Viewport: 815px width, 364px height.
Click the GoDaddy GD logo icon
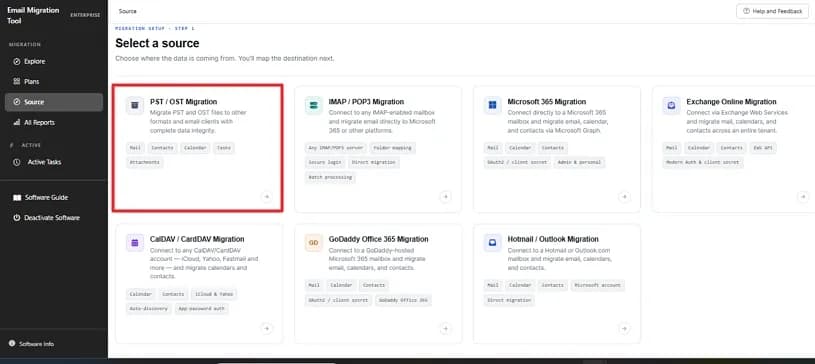pos(314,243)
